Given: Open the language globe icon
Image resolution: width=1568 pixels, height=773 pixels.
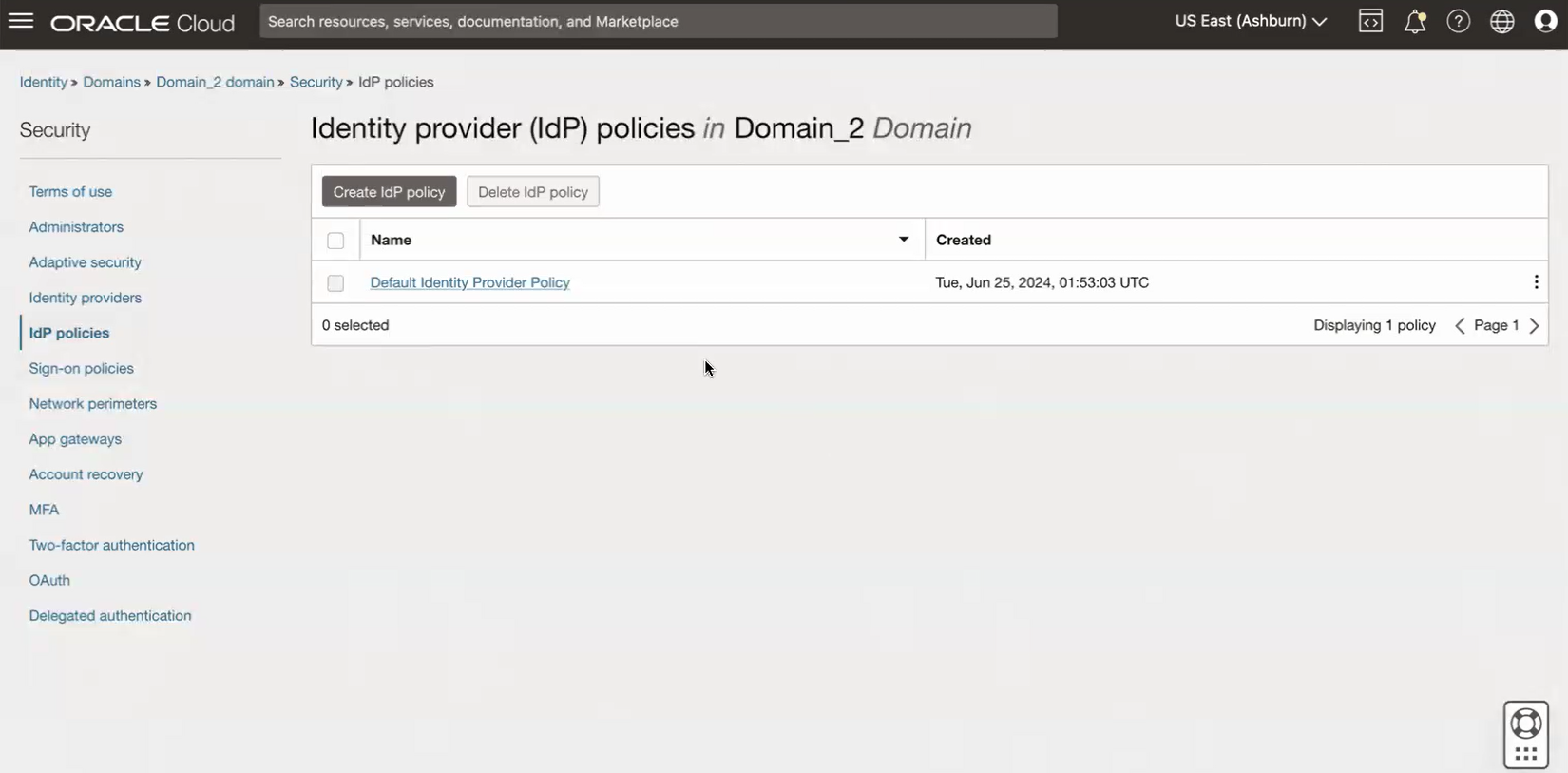Looking at the screenshot, I should point(1502,21).
